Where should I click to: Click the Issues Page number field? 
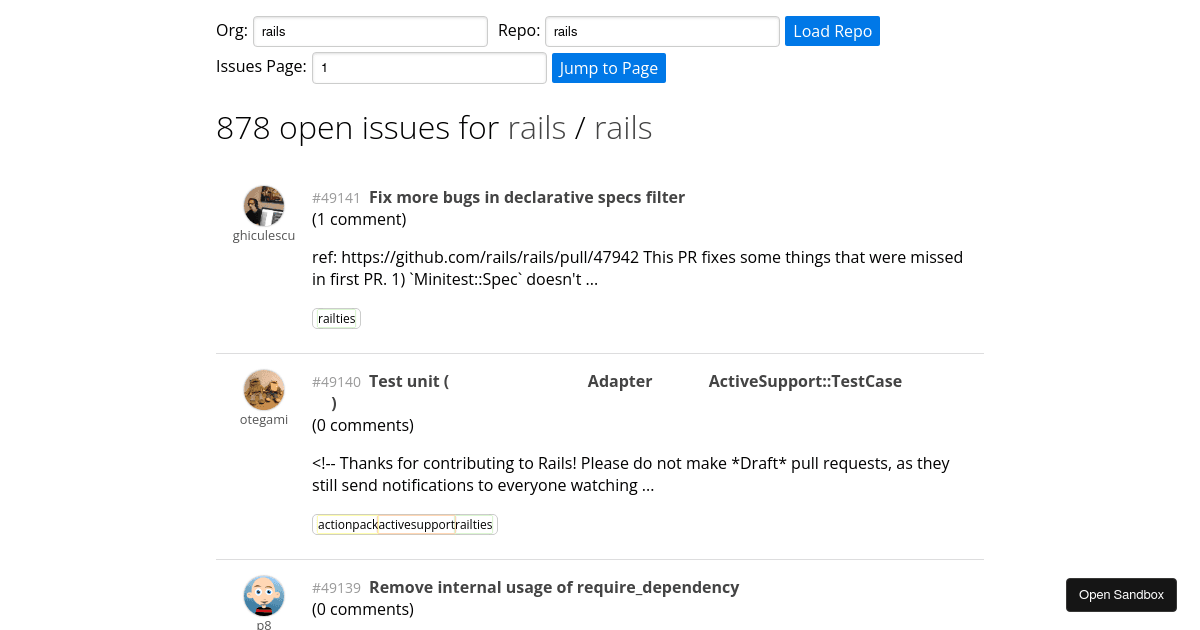tap(429, 67)
